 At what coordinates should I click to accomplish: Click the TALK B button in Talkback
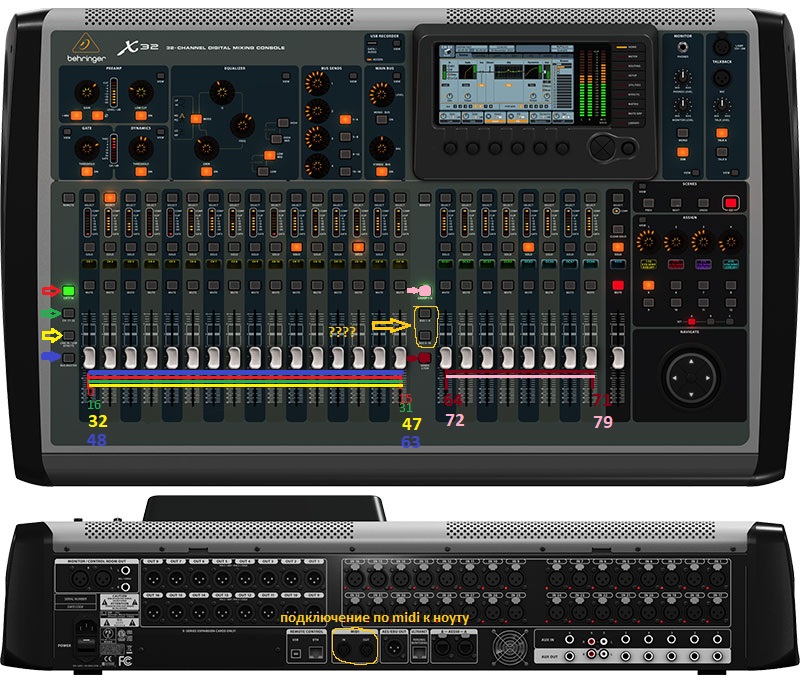tap(722, 152)
